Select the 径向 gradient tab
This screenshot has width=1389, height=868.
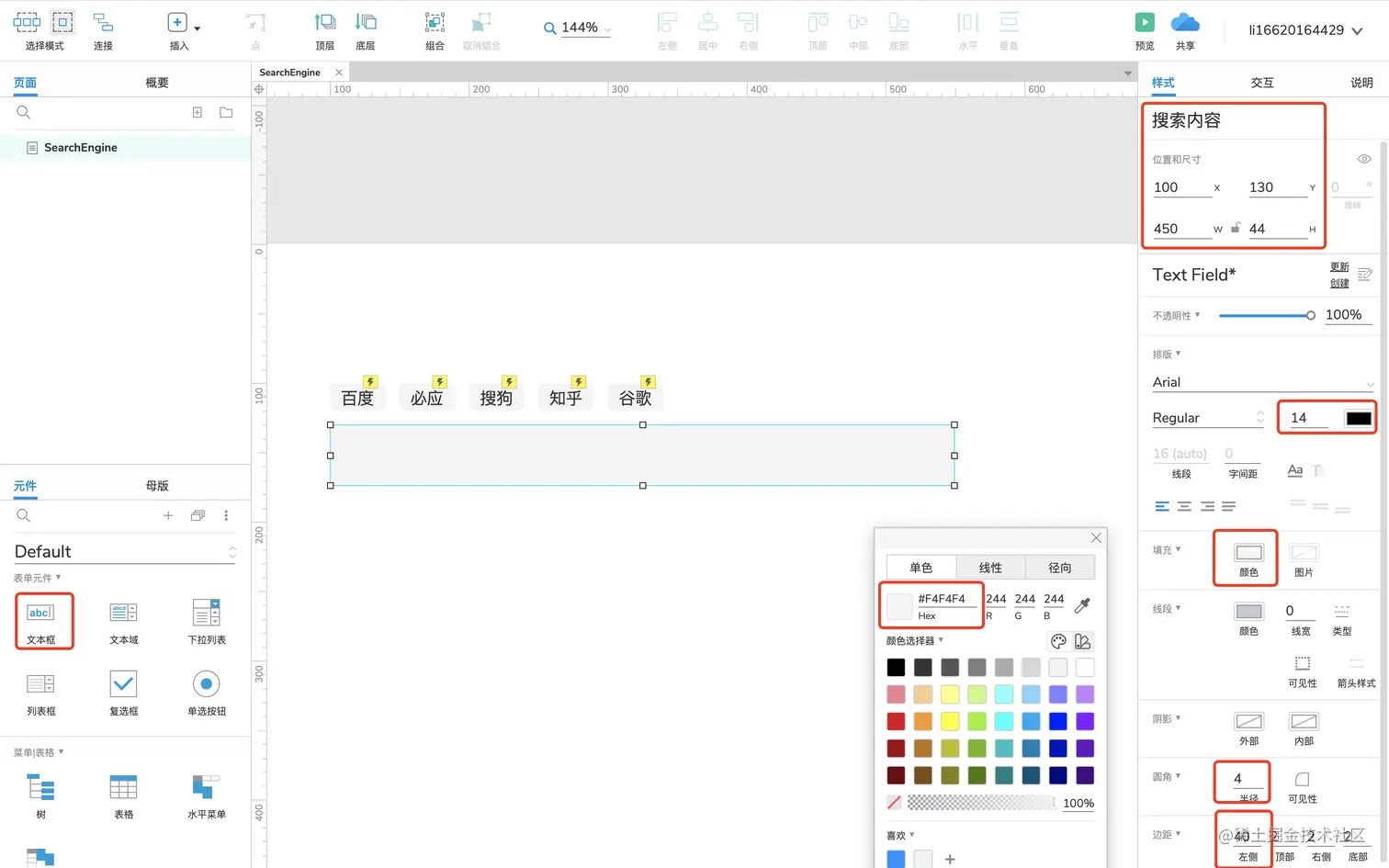click(1060, 568)
